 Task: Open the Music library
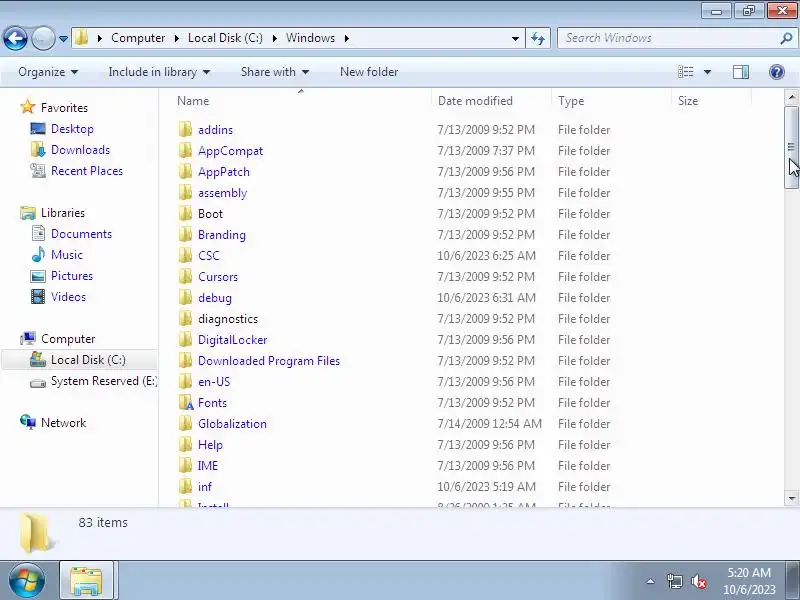(x=66, y=254)
